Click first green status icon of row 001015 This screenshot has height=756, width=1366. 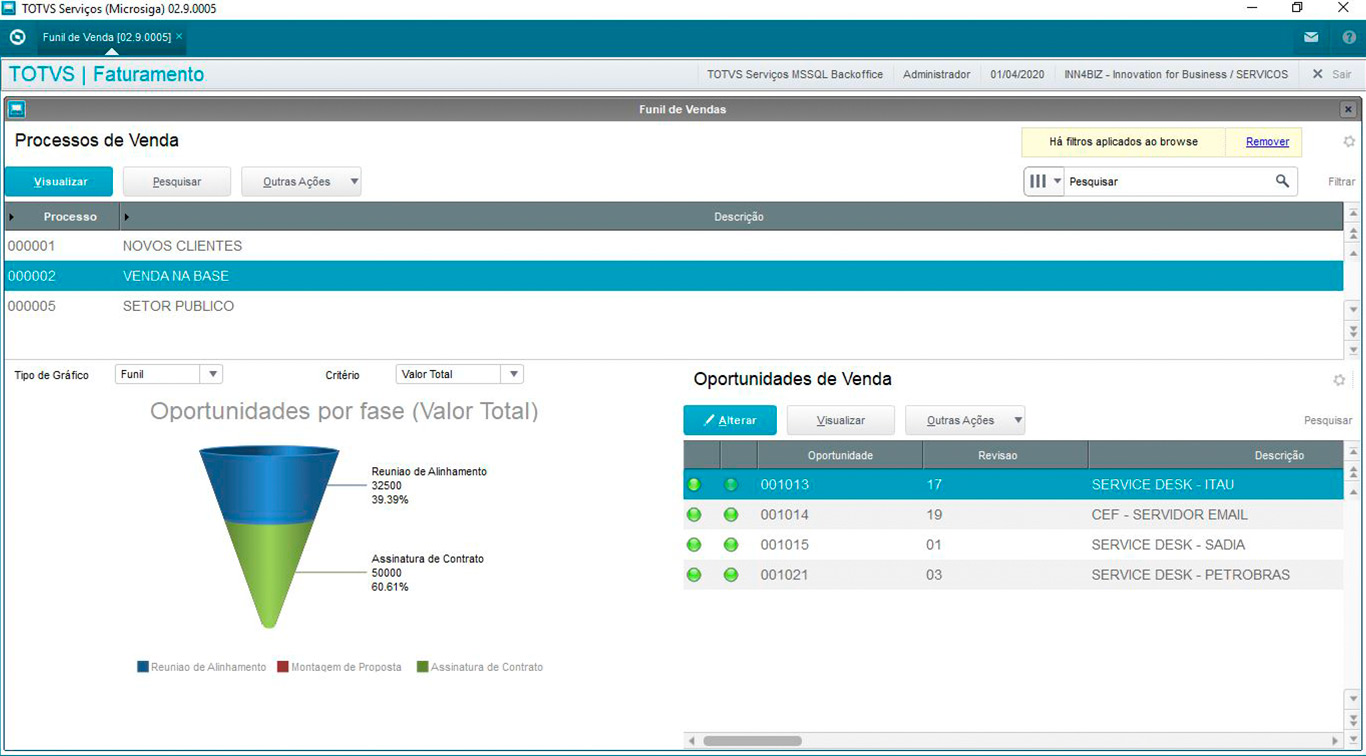point(694,545)
